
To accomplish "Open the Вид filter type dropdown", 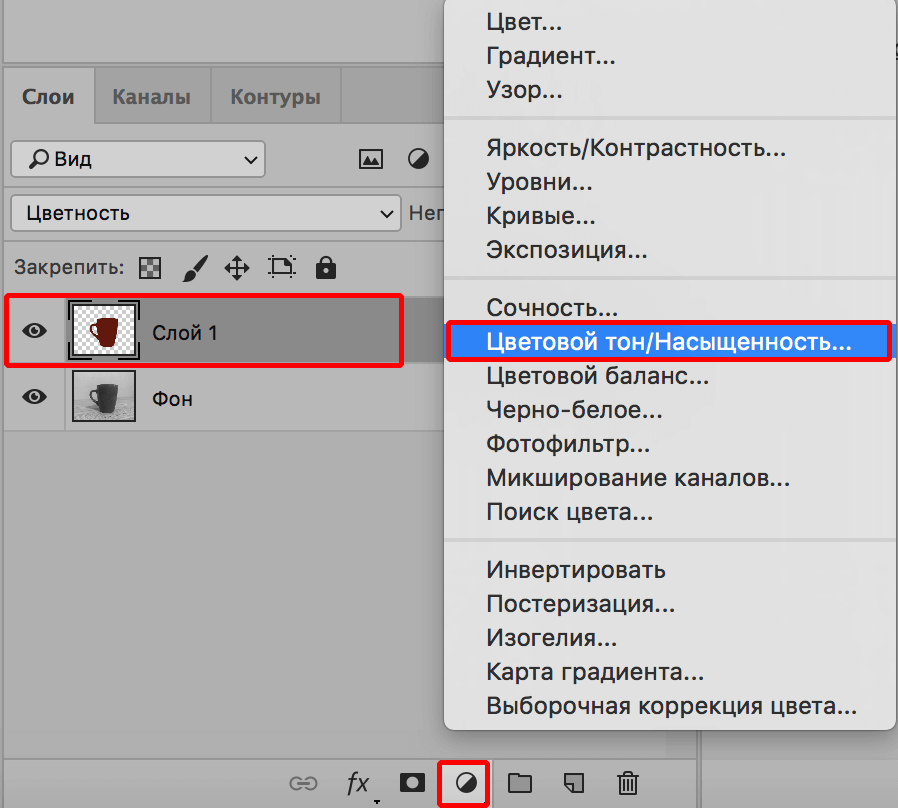I will tap(138, 159).
